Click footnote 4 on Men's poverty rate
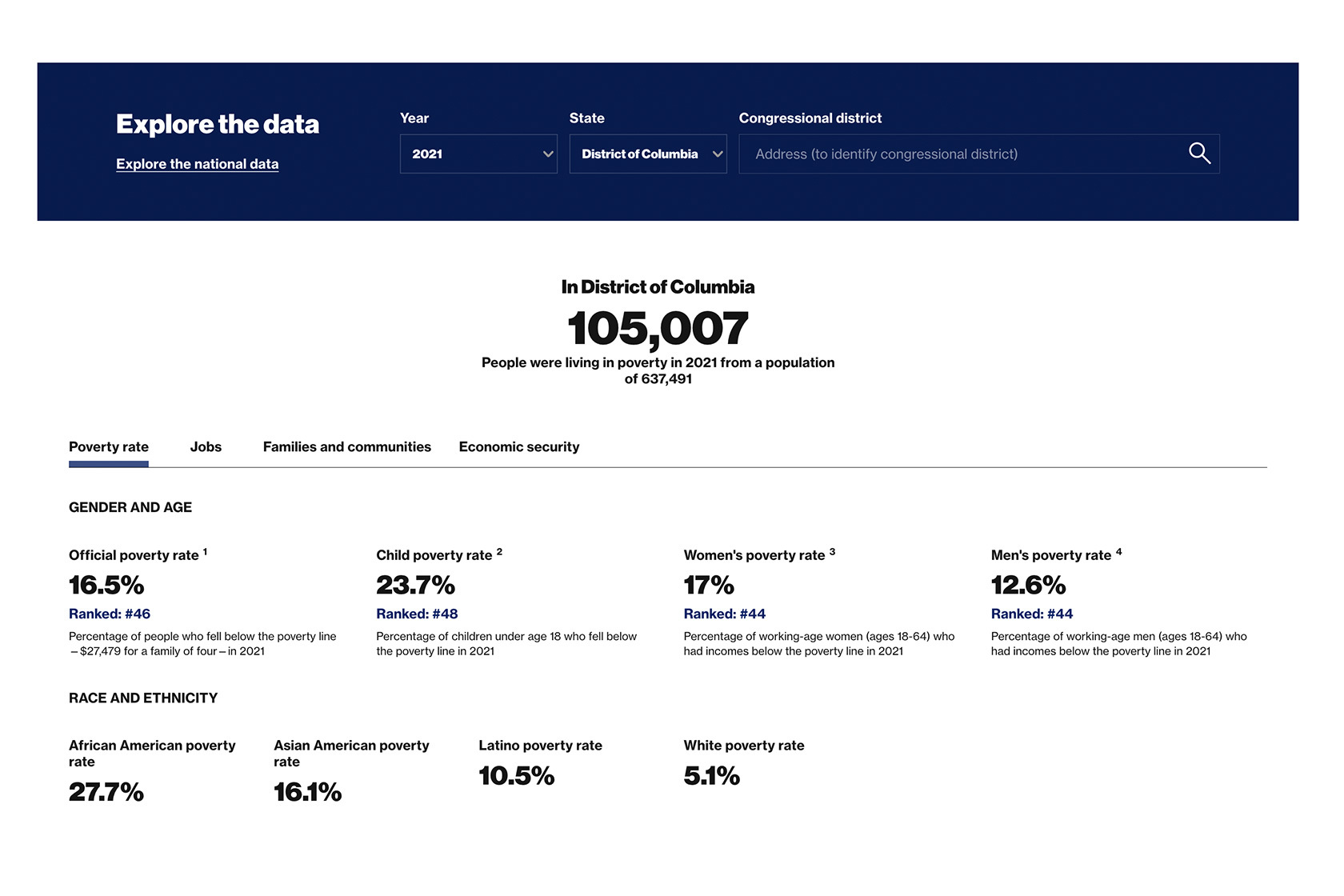 click(x=1118, y=550)
